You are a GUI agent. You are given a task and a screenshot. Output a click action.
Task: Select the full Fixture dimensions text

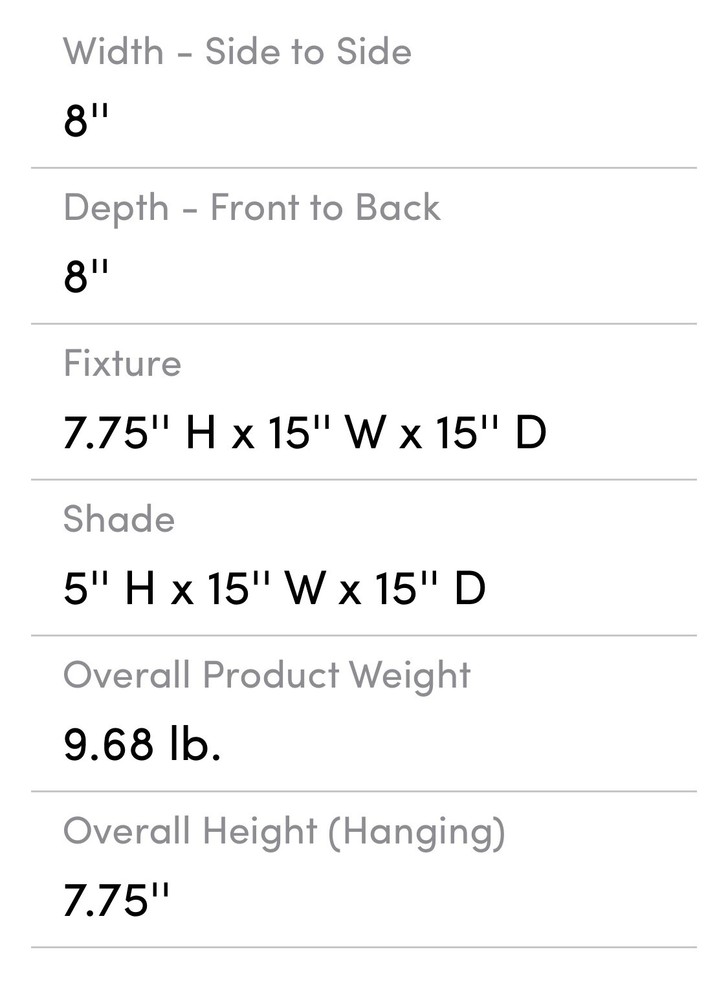[x=305, y=433]
